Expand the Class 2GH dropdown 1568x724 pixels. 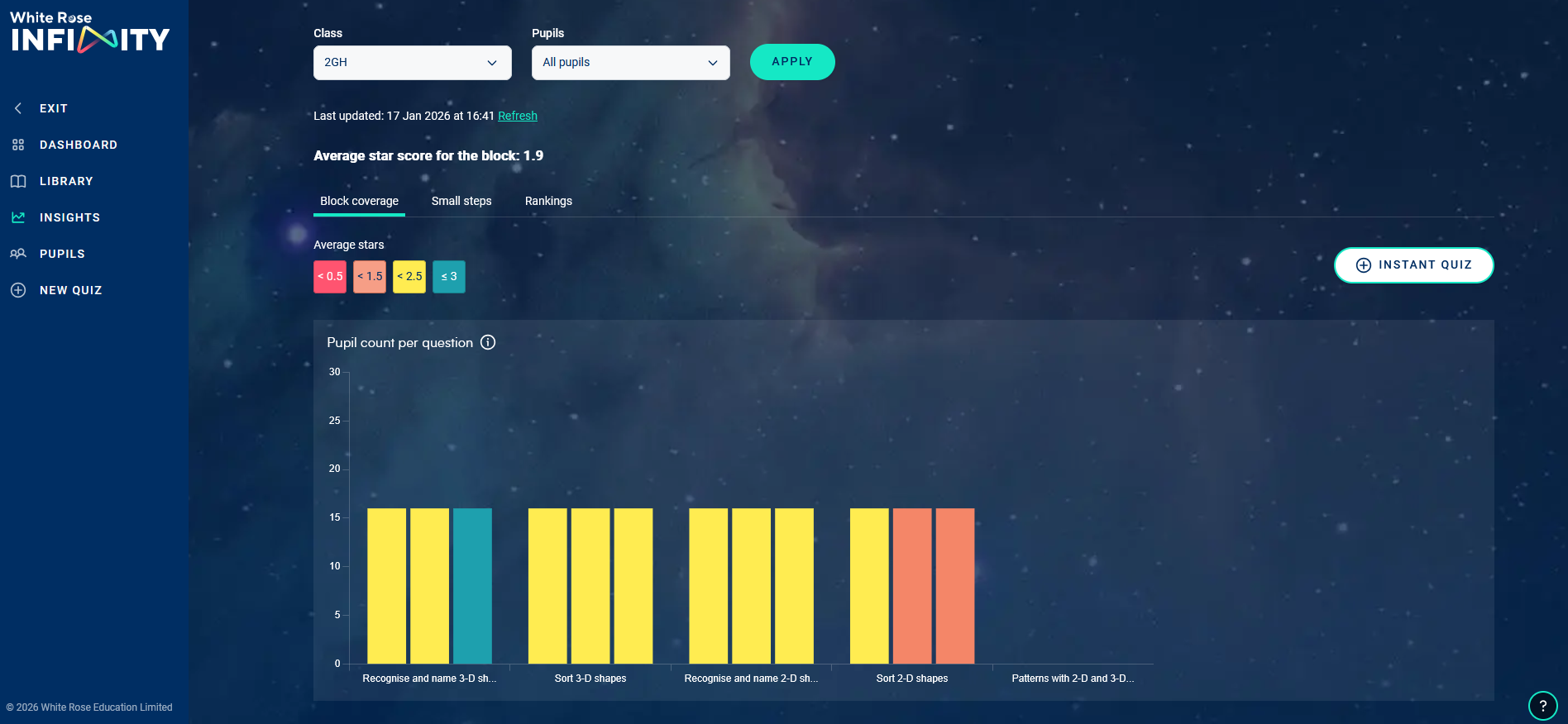coord(412,63)
